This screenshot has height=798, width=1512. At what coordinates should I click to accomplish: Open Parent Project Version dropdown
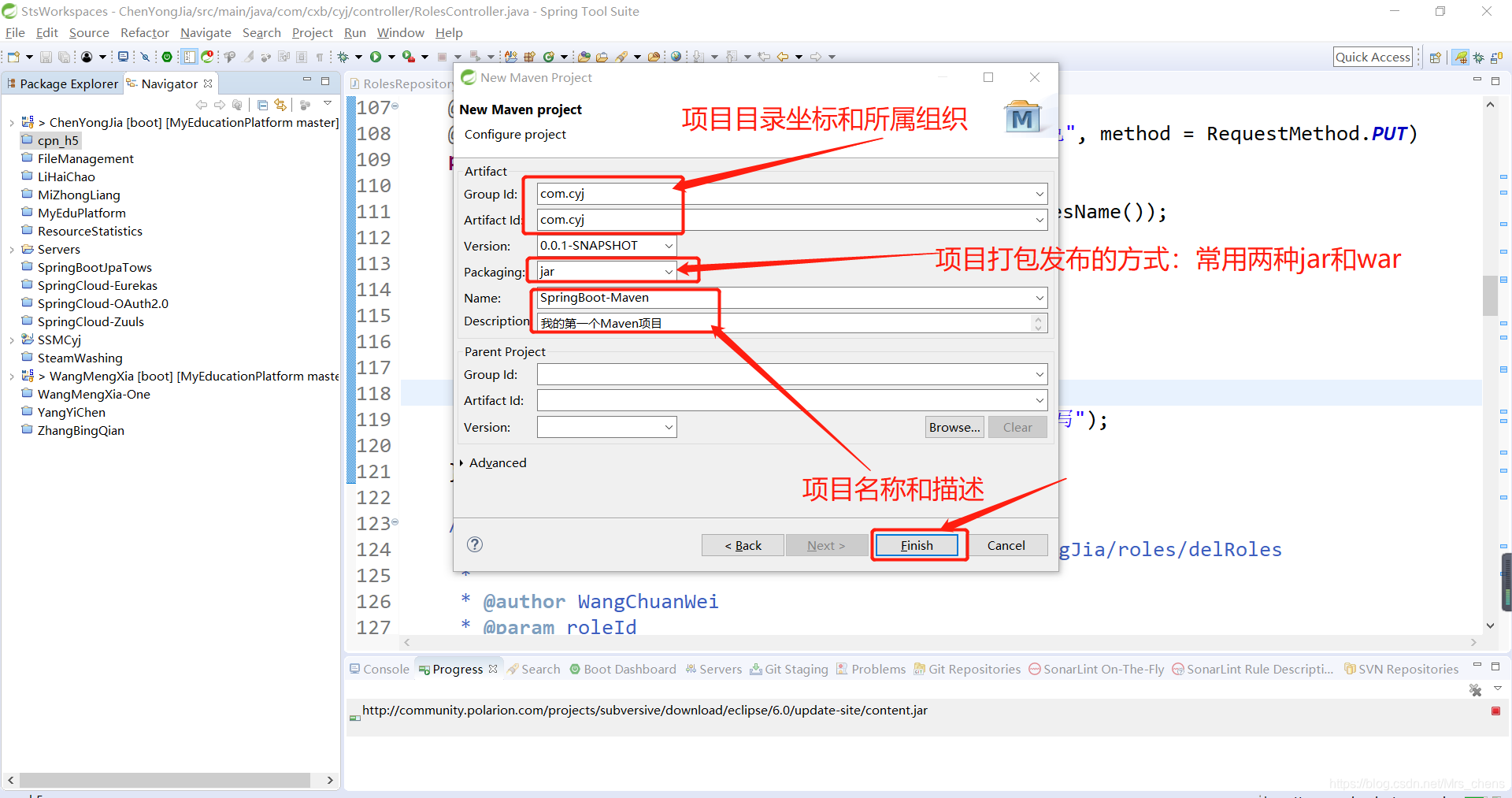pyautogui.click(x=669, y=427)
